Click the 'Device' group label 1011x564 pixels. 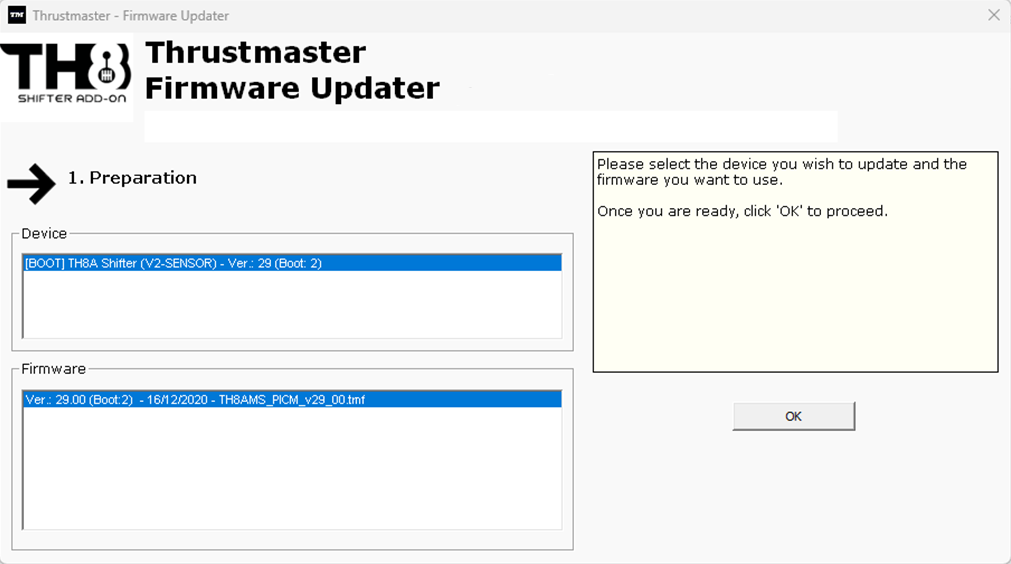44,233
